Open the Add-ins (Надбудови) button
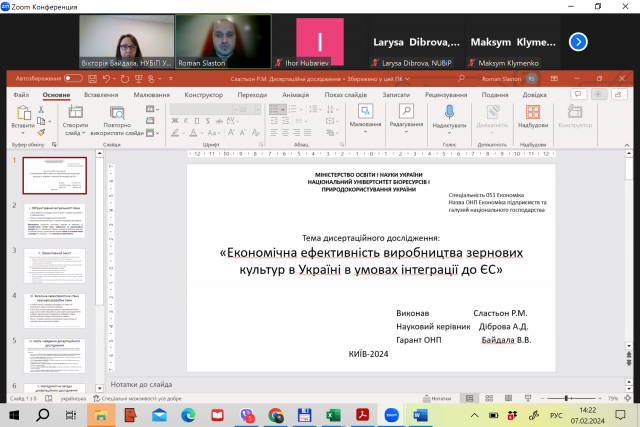640x427 pixels. [534, 111]
